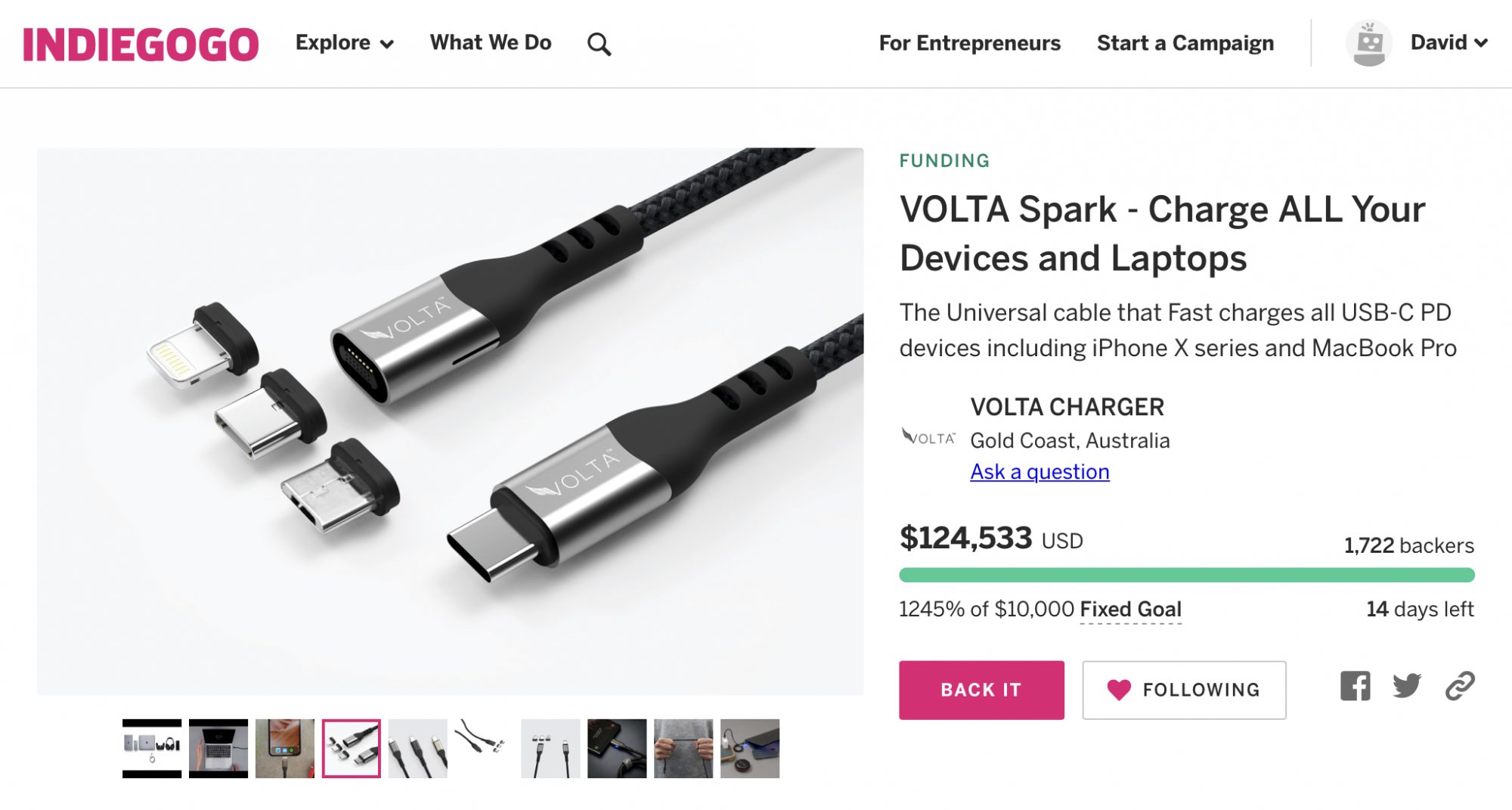The width and height of the screenshot is (1512, 810).
Task: Copy campaign link via chain icon
Action: coord(1460,687)
